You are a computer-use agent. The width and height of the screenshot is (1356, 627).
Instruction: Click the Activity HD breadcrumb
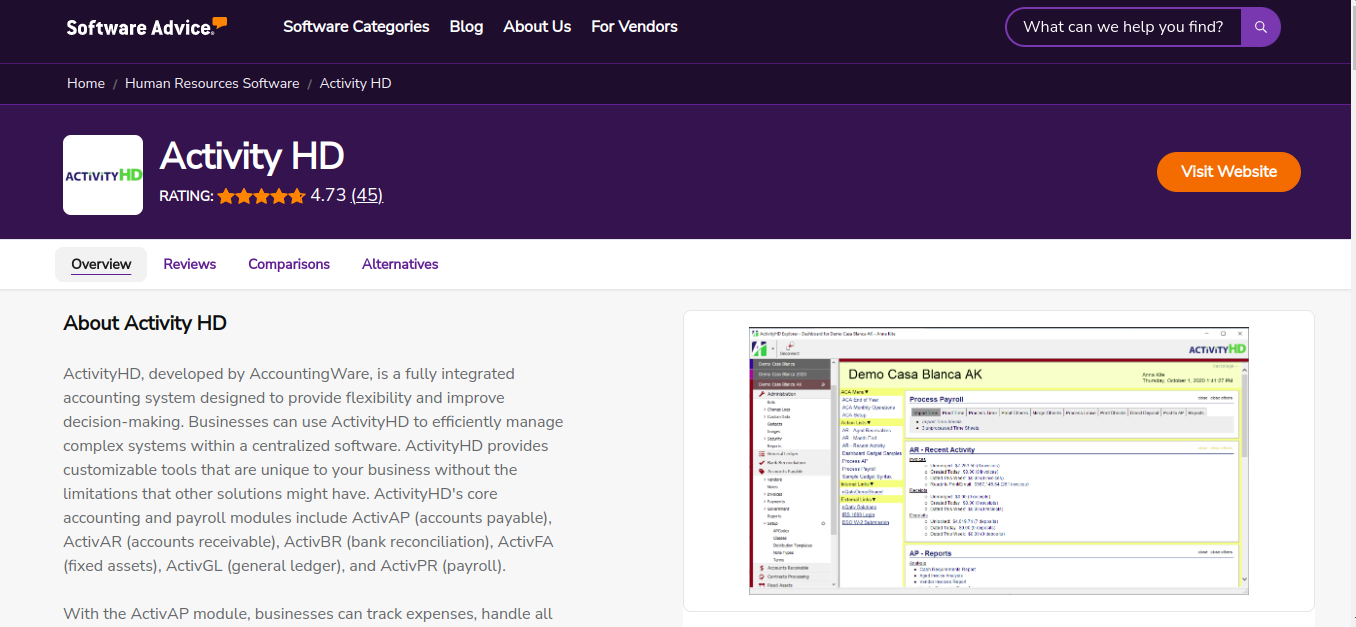[x=355, y=83]
